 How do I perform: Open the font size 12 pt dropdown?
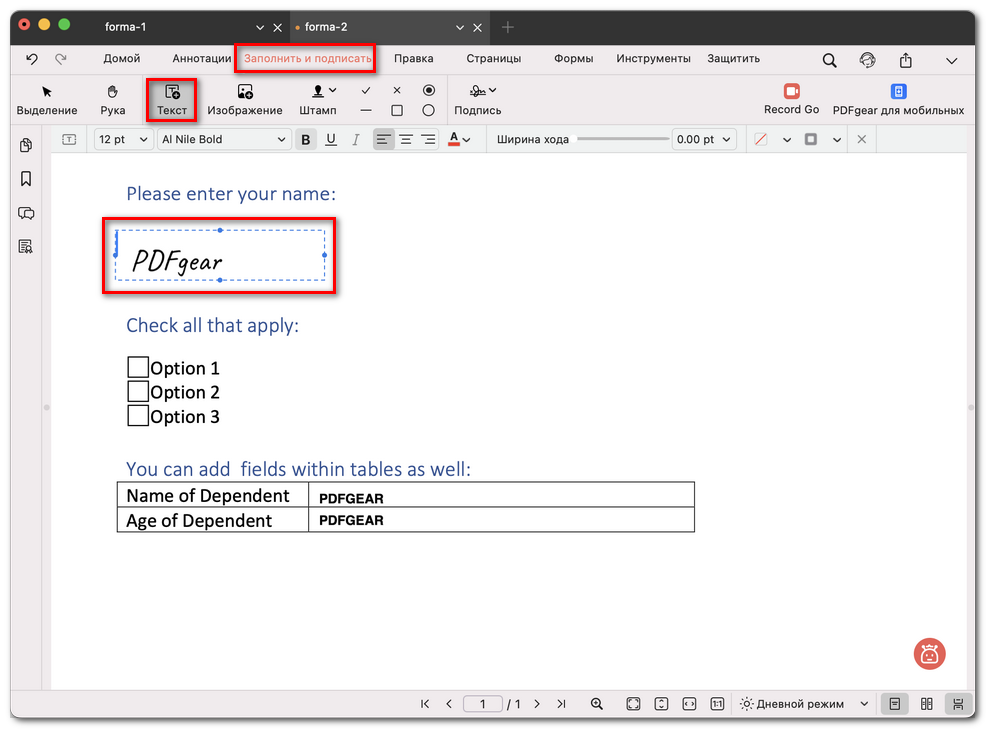pos(123,140)
